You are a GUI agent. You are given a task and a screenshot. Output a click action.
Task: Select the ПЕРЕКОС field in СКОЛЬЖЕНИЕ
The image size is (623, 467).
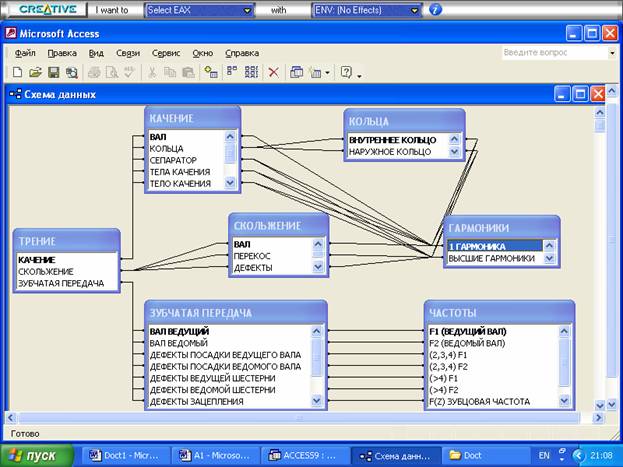point(273,256)
